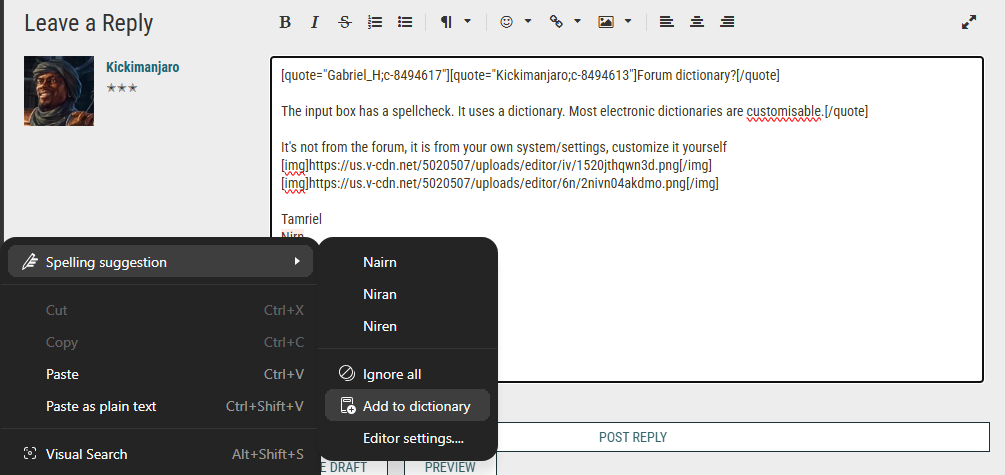Align text to the right
Viewport: 1005px width, 475px height.
point(727,22)
